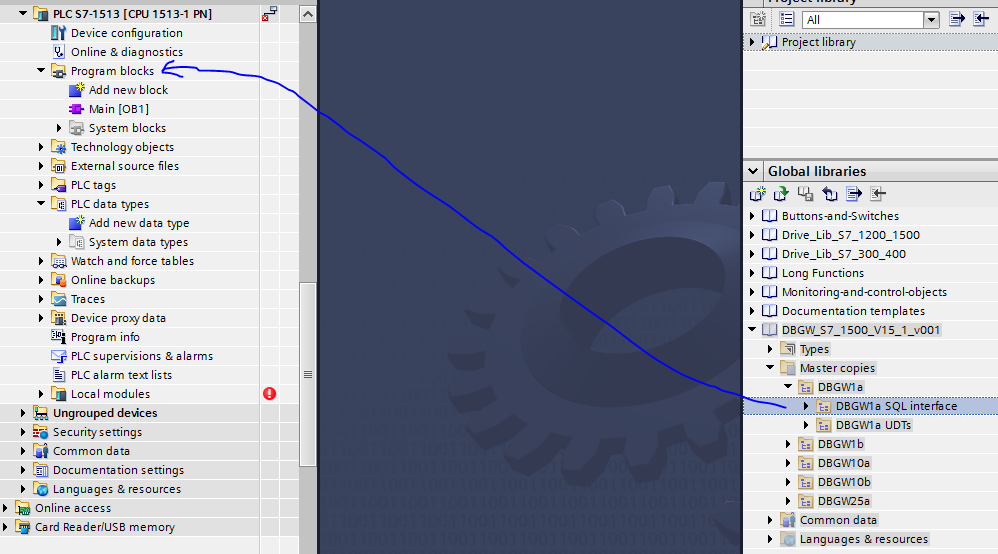Open the Online & diagnostics icon
Image resolution: width=998 pixels, height=554 pixels.
pos(59,52)
